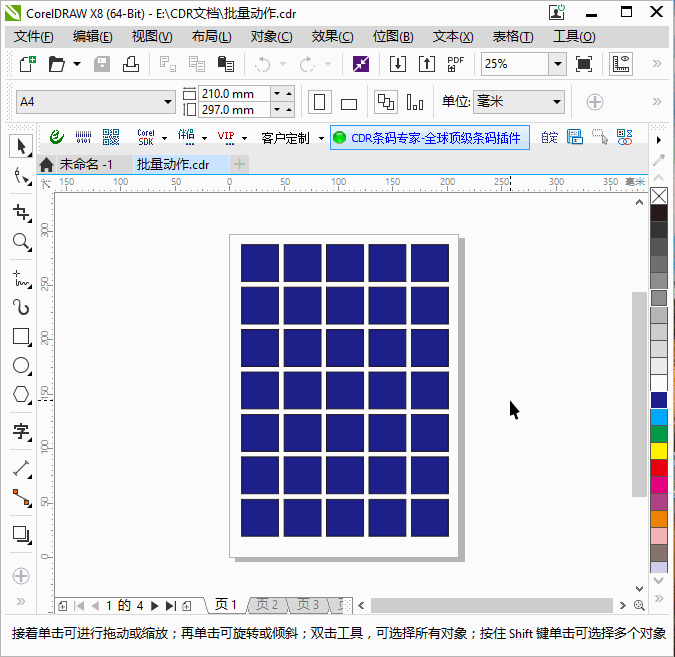The height and width of the screenshot is (657, 675).
Task: Go to the next page arrow
Action: [x=155, y=606]
